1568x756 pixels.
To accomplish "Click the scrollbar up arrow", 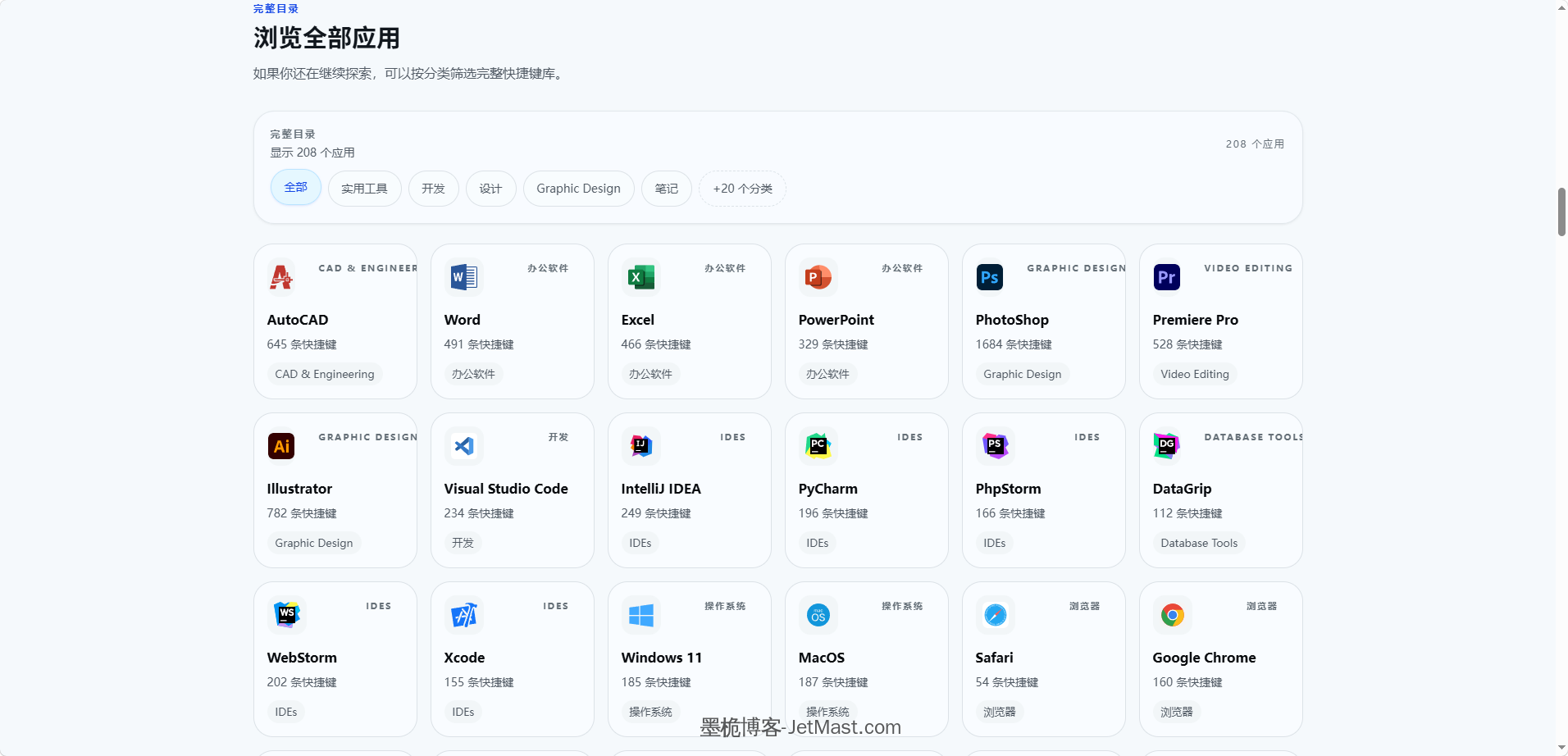I will tap(1561, 7).
